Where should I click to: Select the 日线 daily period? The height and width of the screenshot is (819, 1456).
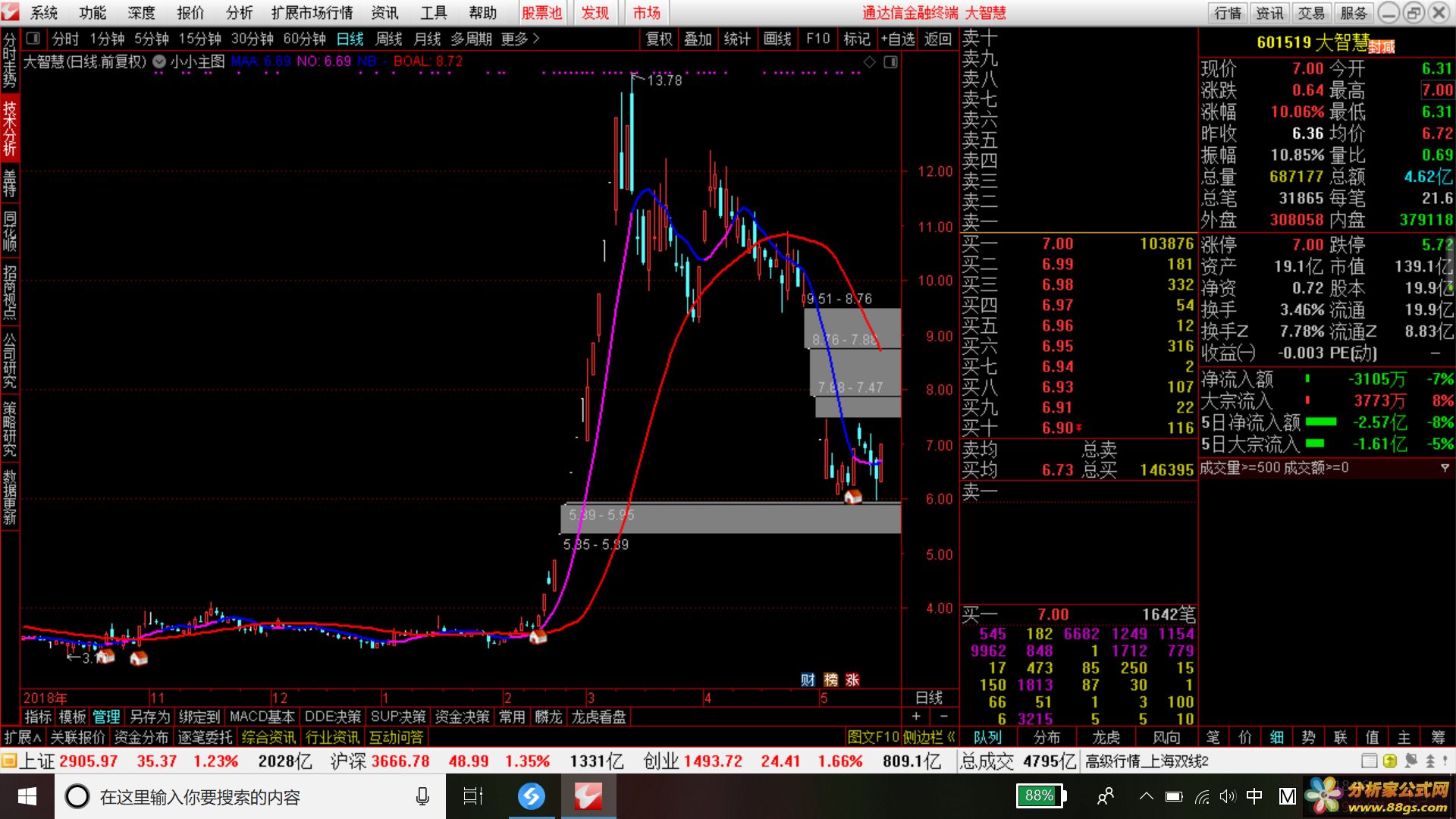pos(350,39)
